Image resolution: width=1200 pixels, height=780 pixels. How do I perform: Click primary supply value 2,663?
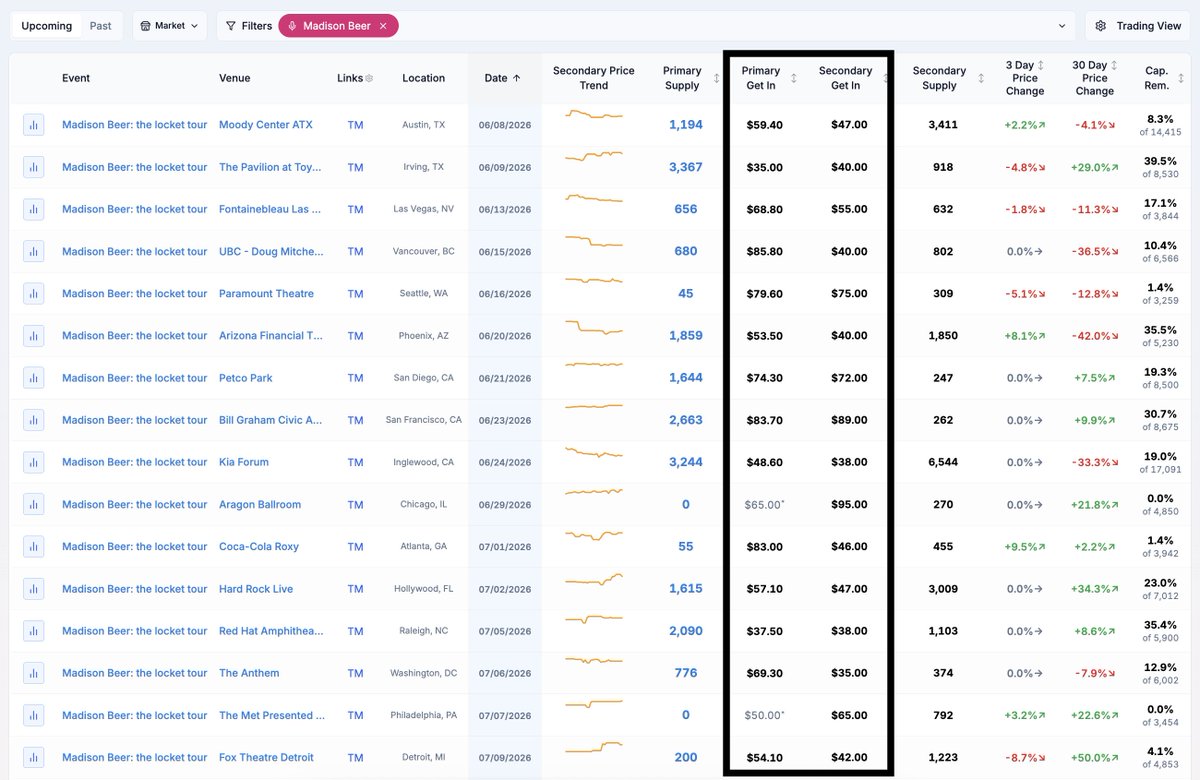685,420
